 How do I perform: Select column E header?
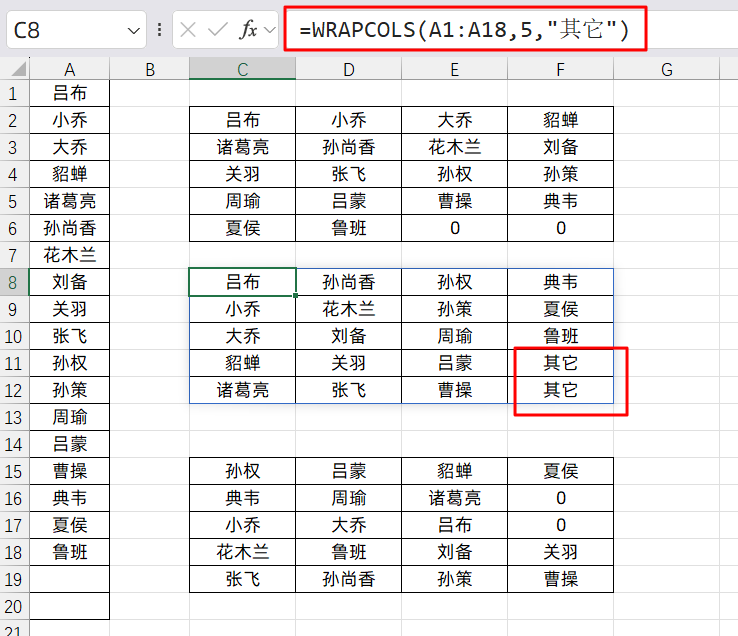click(454, 70)
